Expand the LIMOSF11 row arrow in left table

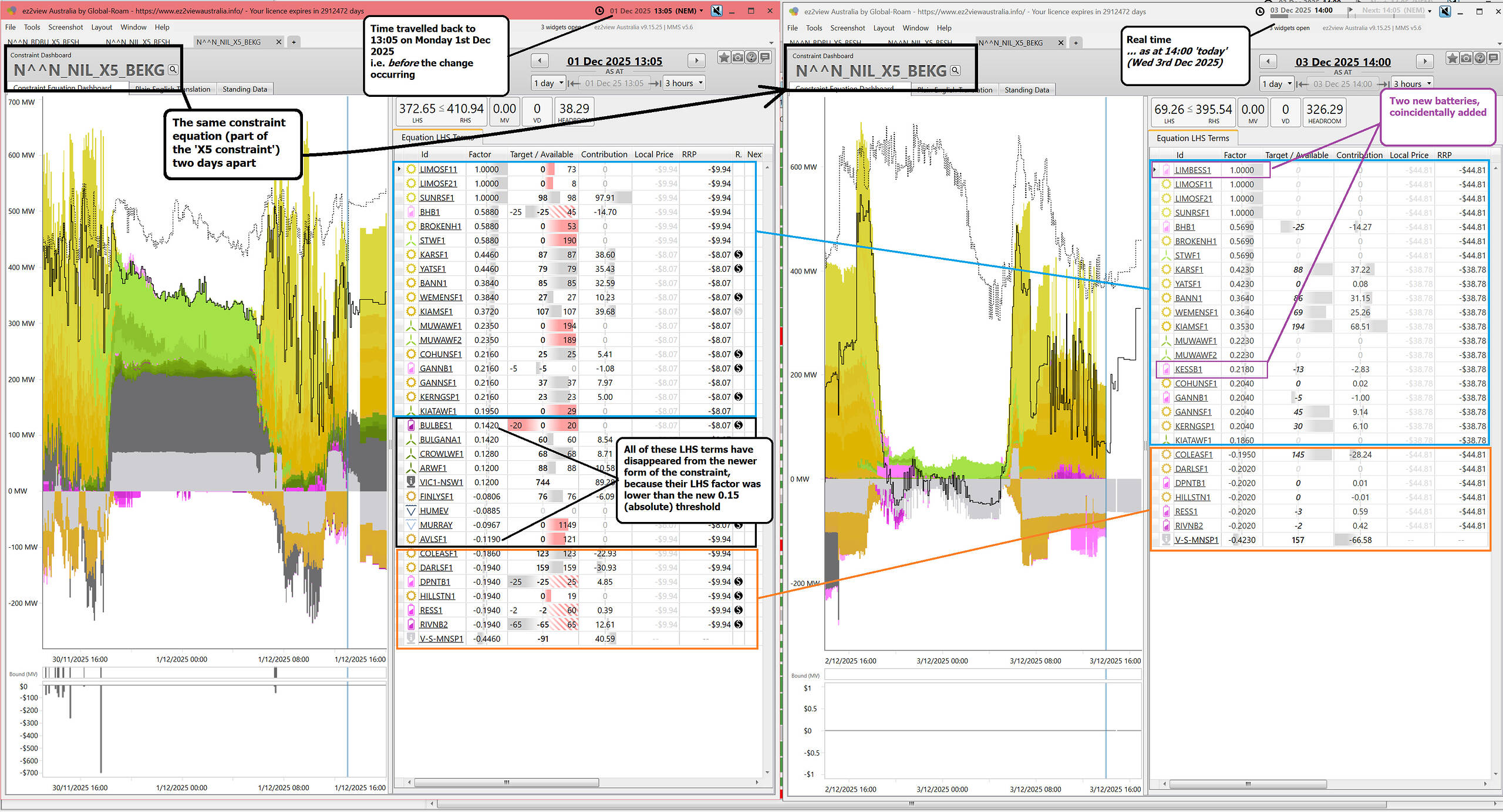point(399,169)
